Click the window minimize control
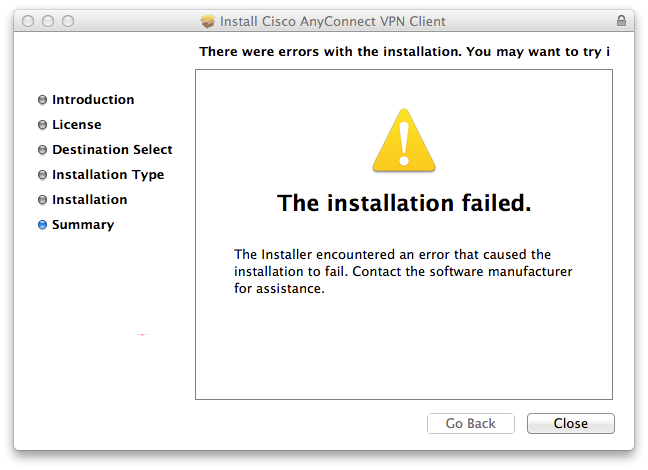 [48, 21]
